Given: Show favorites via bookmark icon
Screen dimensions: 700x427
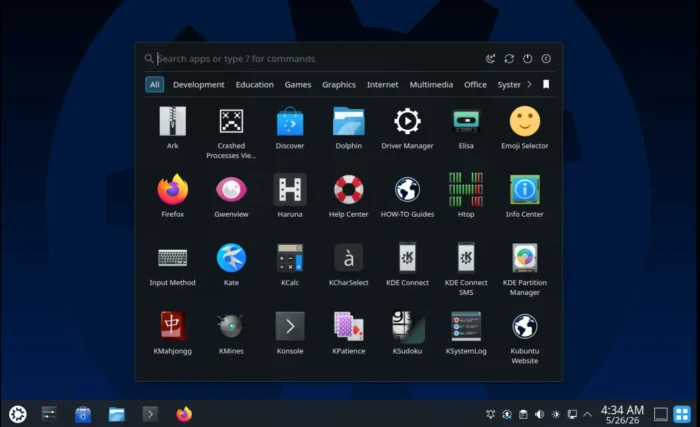Looking at the screenshot, I should coord(546,84).
